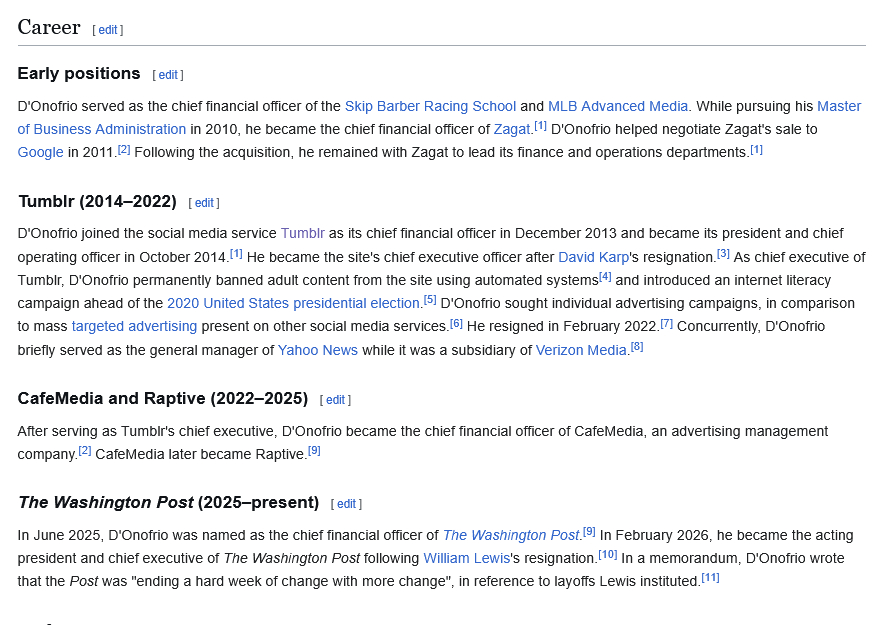
Task: Open the Zagat article link
Action: pos(512,129)
